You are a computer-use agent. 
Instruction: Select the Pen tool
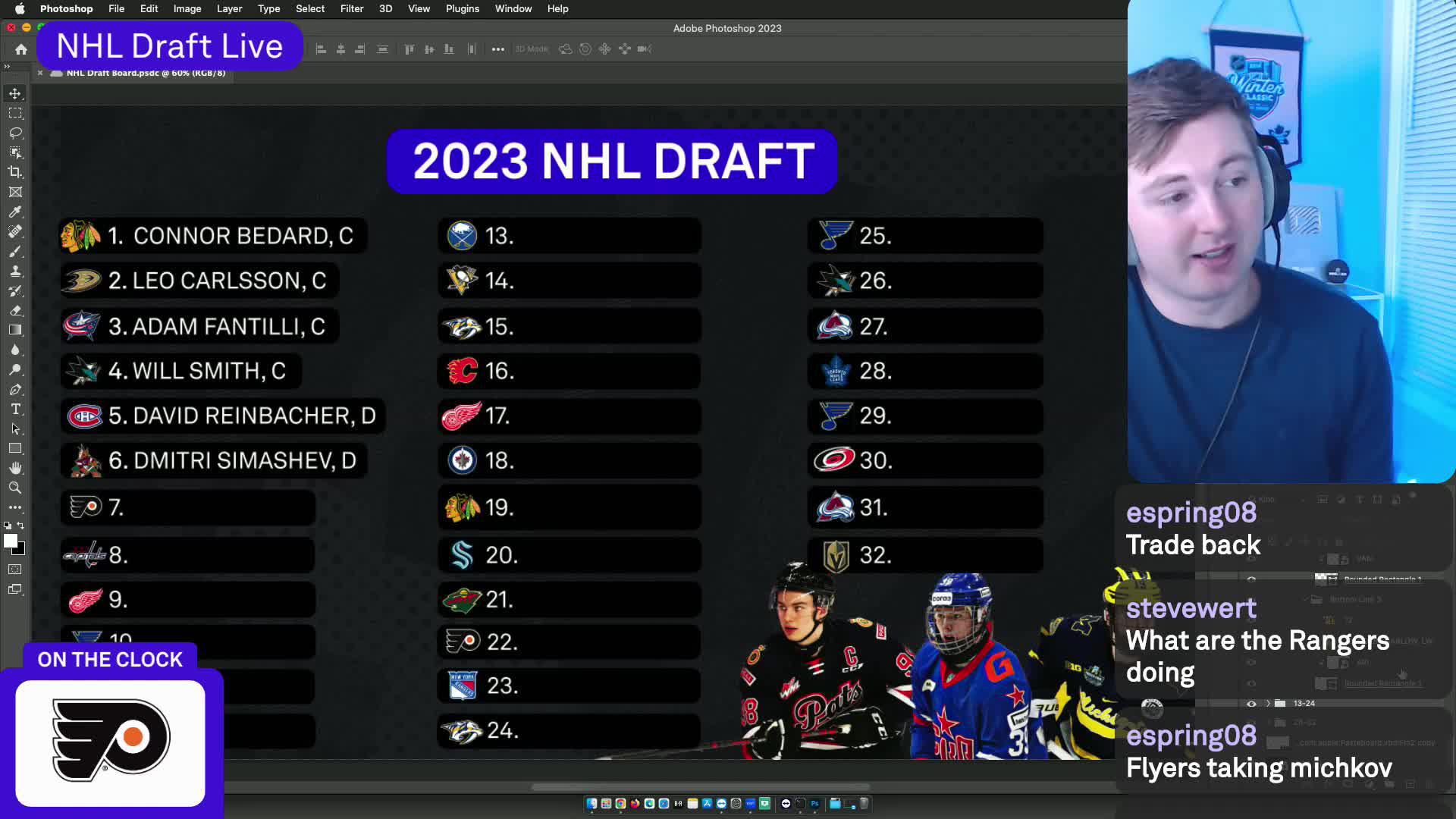(15, 389)
